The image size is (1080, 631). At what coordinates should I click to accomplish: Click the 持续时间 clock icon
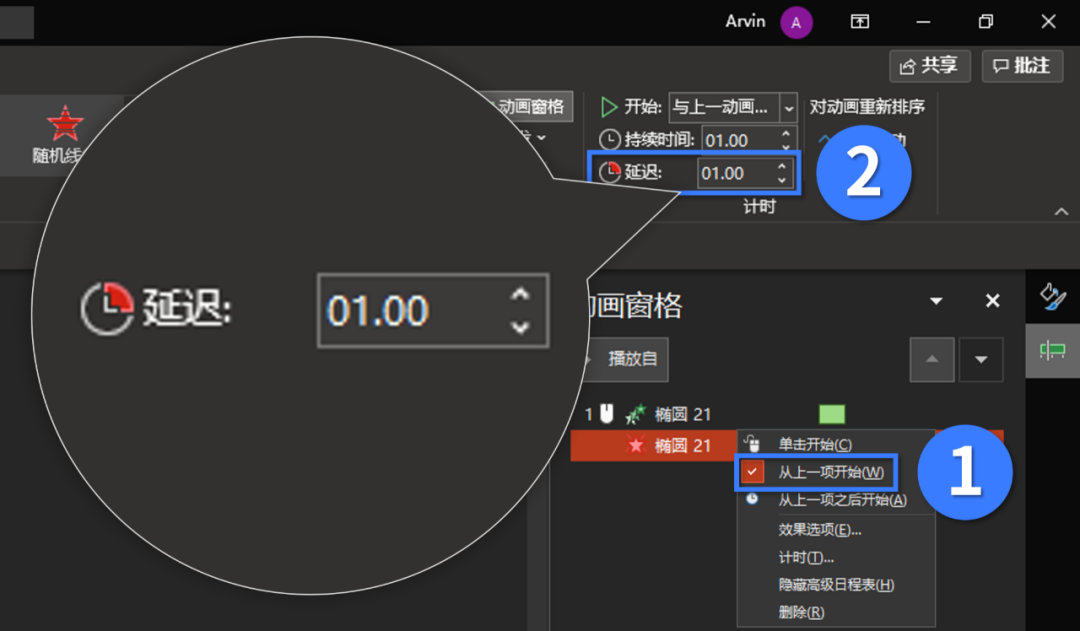[x=610, y=139]
